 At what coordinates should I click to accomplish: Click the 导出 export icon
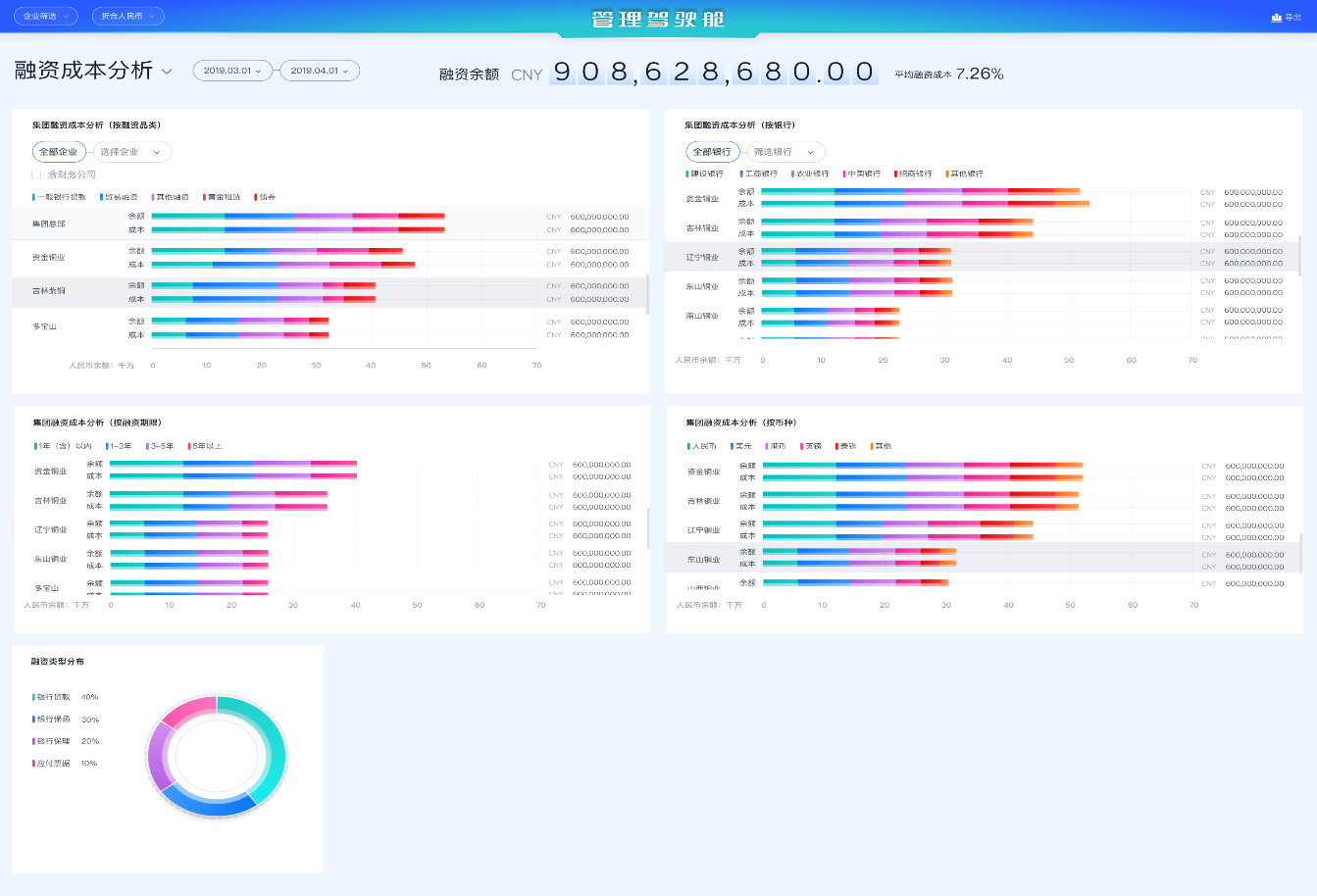1277,17
